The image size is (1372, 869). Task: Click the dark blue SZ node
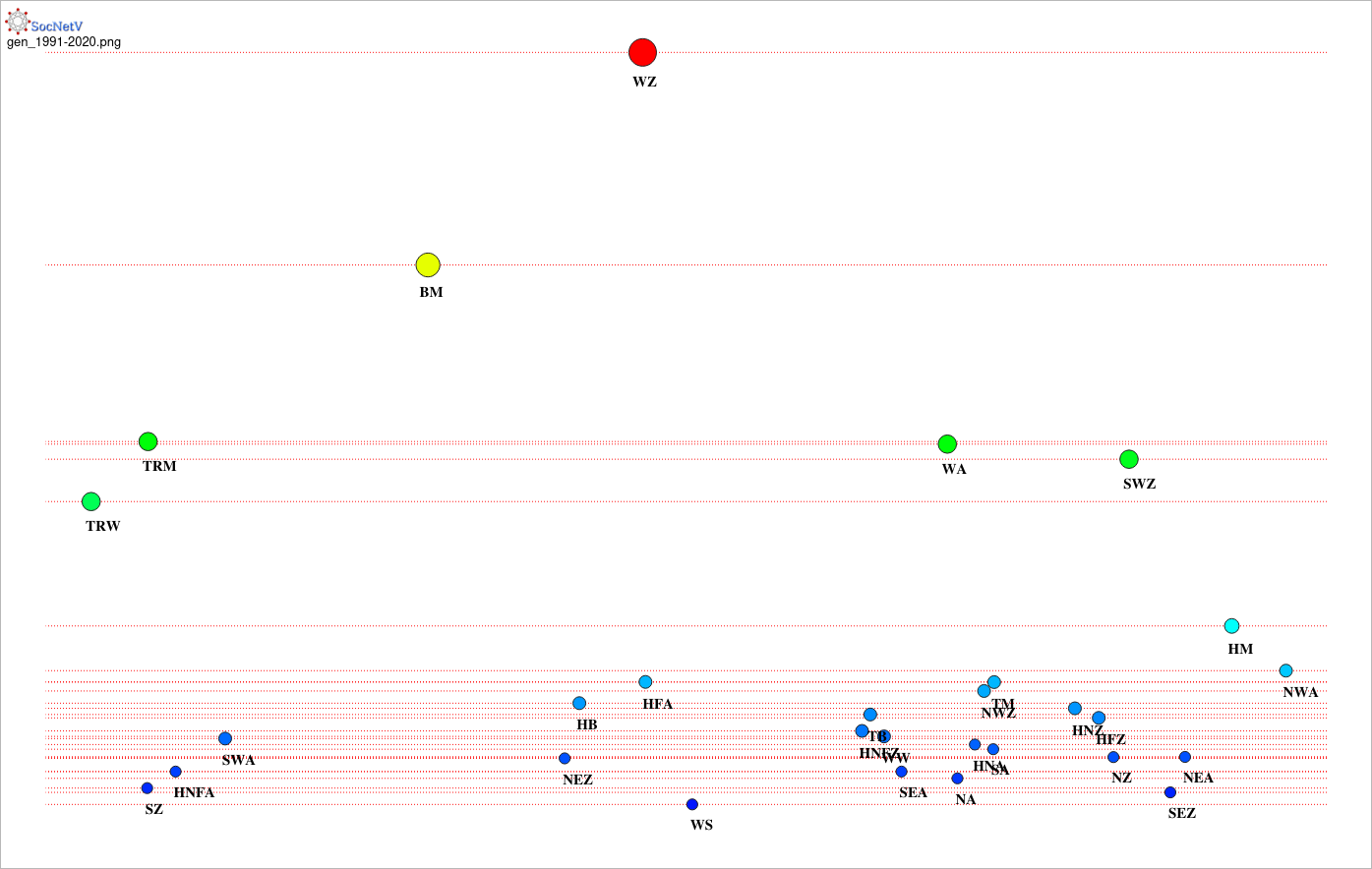point(148,788)
